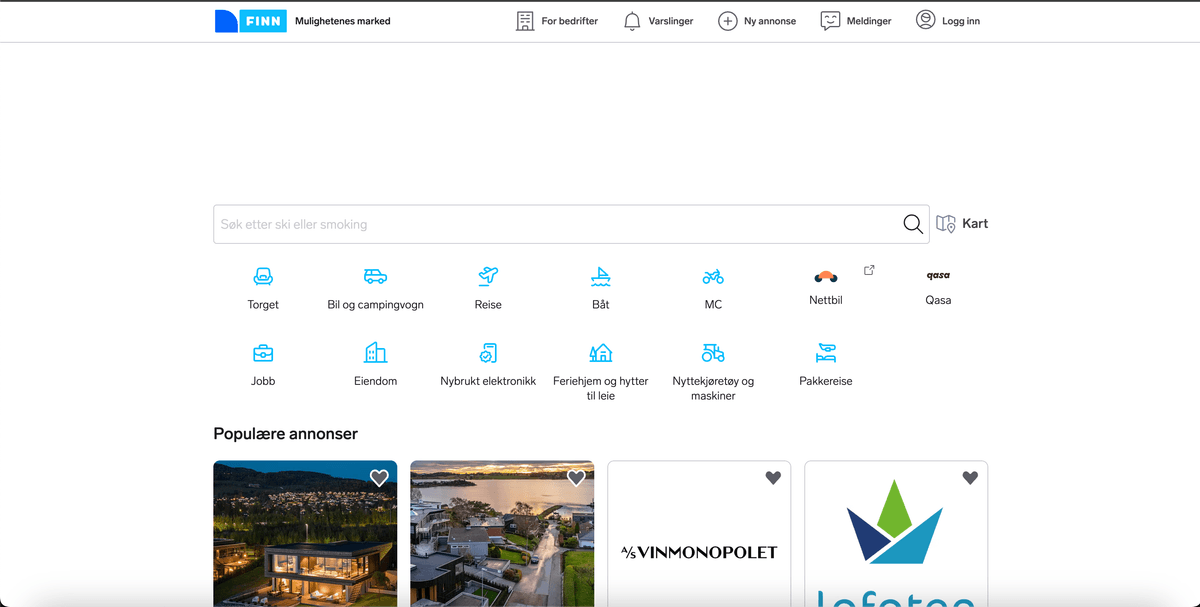Focus the 'Søk etter ski eller smoking' search field
This screenshot has height=607, width=1200.
click(x=555, y=225)
